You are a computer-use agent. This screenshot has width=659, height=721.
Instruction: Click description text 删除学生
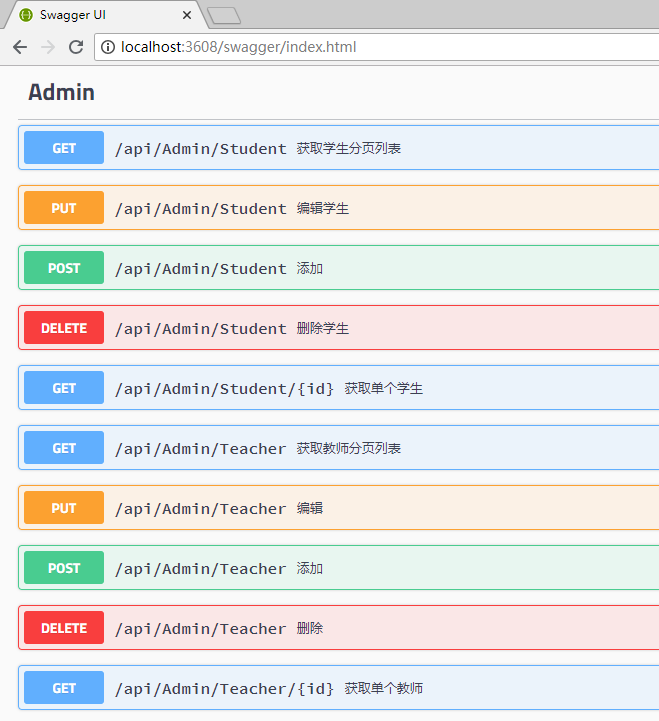point(323,328)
